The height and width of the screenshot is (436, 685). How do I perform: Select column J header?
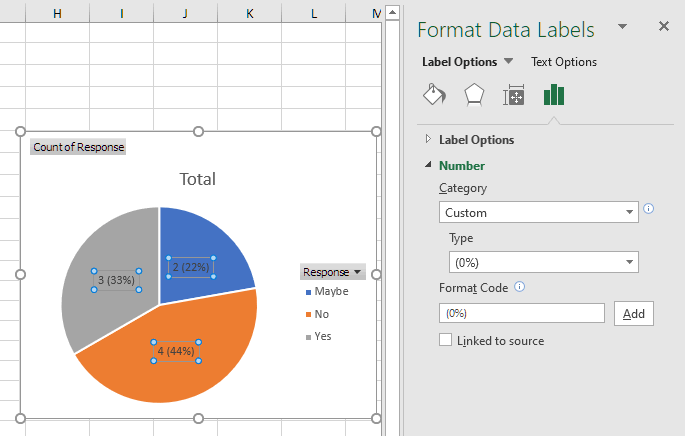pos(185,14)
